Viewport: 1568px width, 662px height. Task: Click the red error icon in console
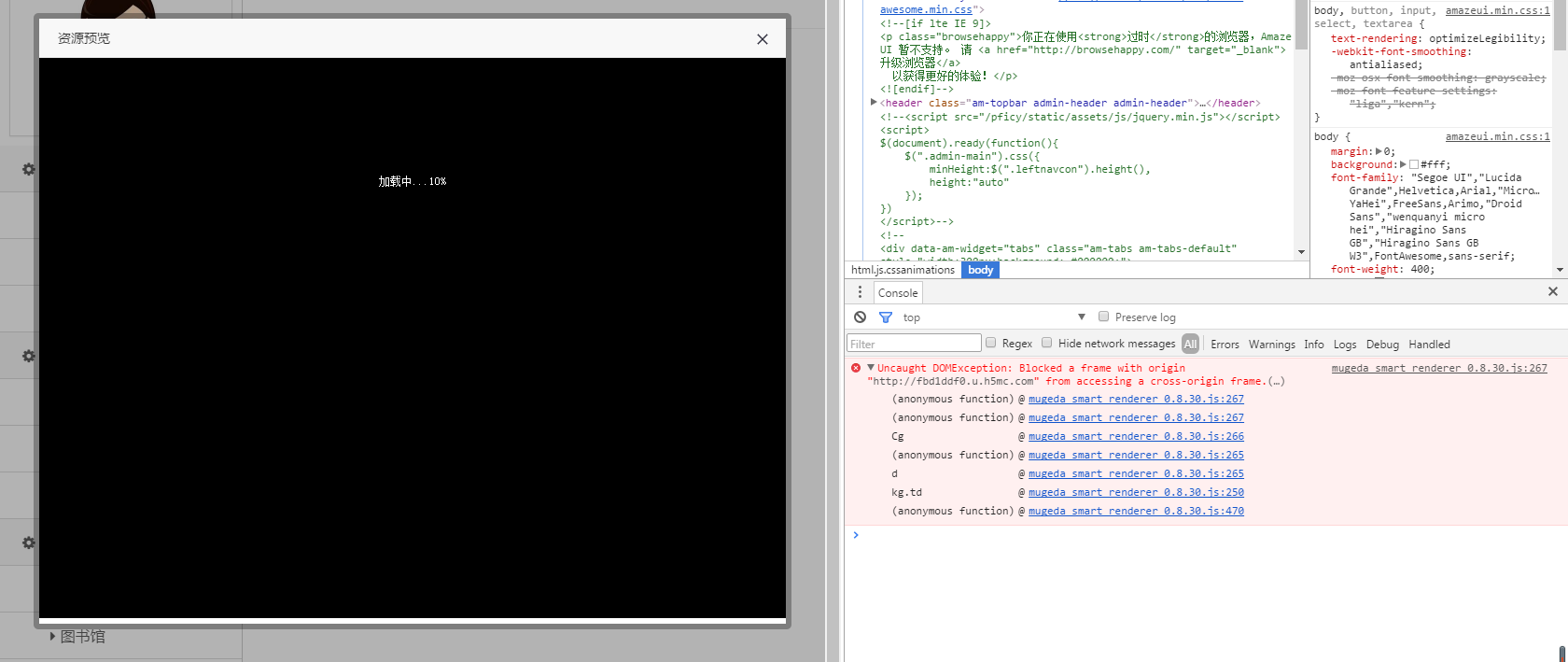pos(856,368)
